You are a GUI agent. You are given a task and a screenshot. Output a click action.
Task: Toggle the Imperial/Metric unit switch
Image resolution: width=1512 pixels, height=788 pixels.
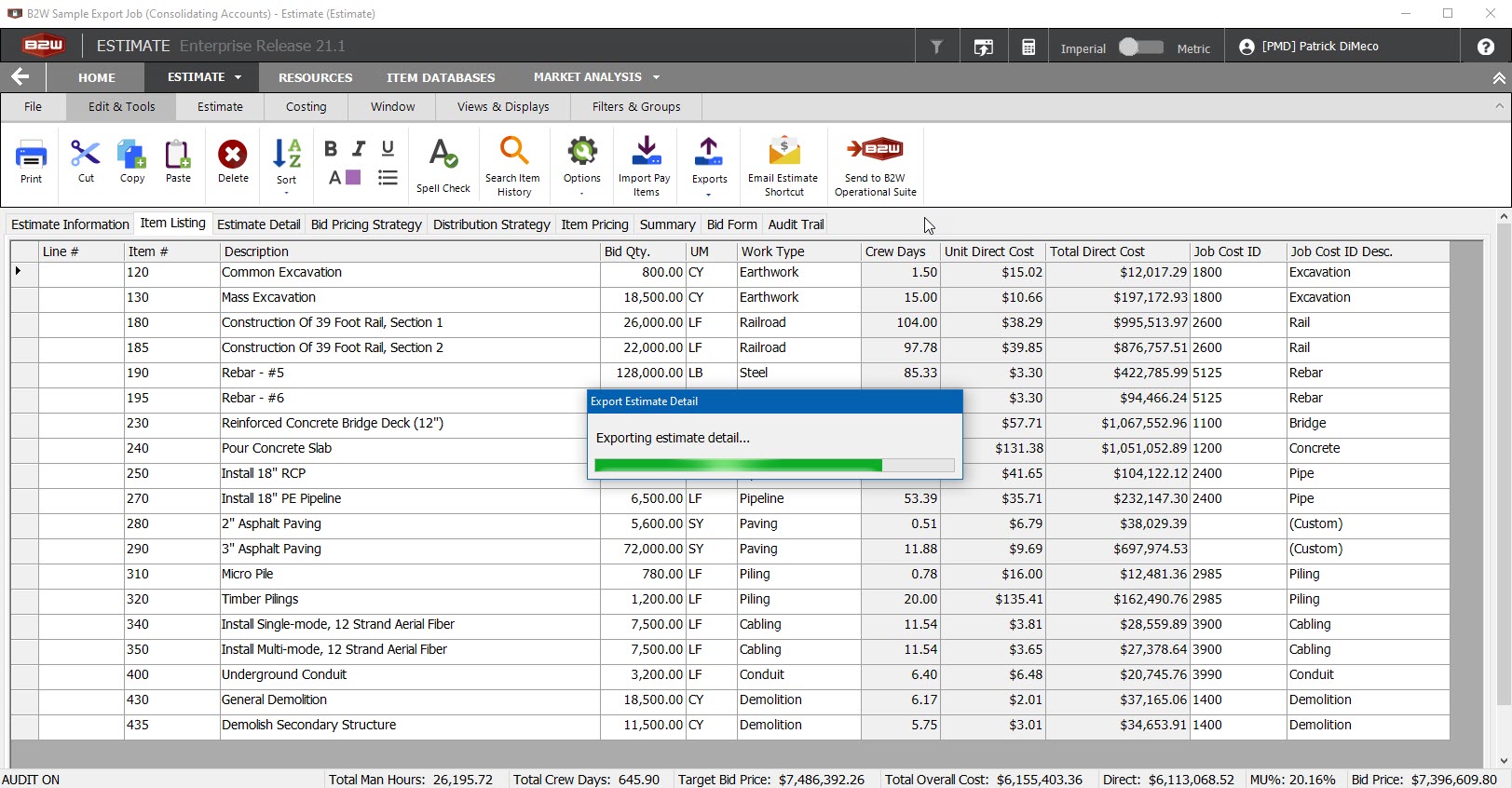click(1140, 48)
